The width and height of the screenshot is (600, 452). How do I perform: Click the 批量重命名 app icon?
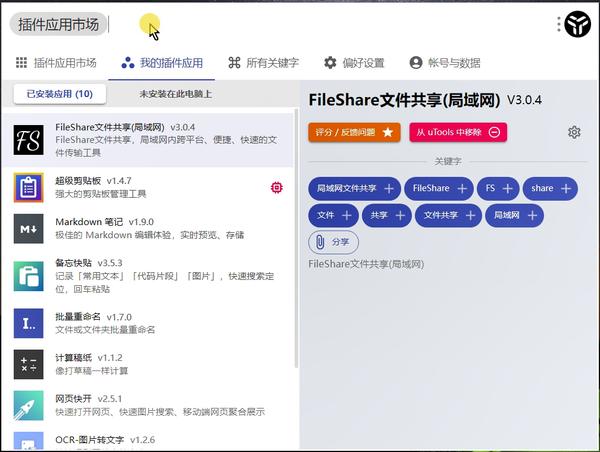[29, 323]
